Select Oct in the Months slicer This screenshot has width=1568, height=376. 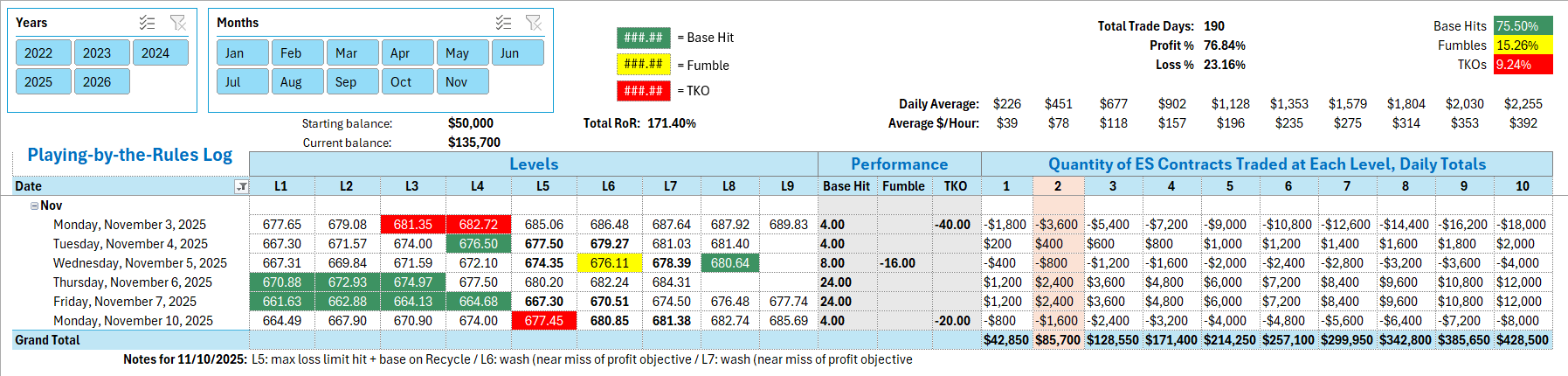[x=406, y=81]
